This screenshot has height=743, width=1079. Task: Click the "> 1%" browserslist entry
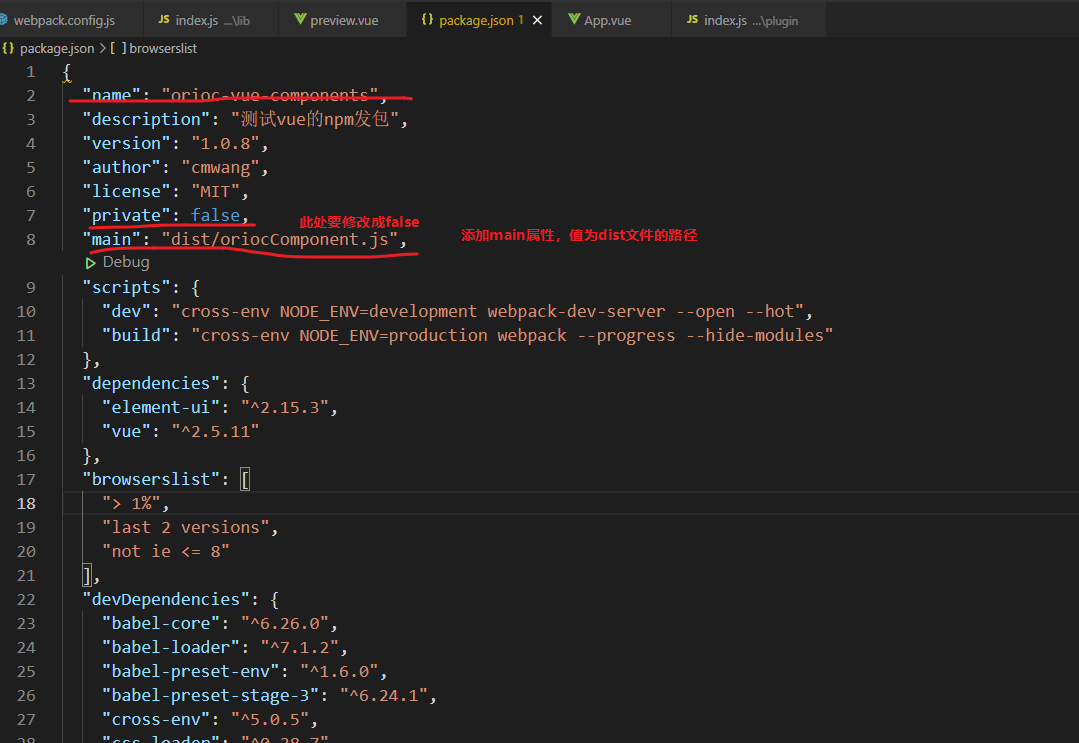coord(131,504)
